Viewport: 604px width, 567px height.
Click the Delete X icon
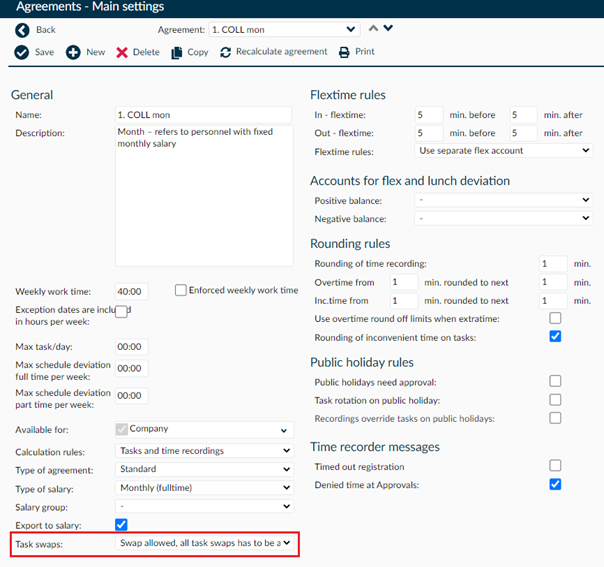click(122, 52)
